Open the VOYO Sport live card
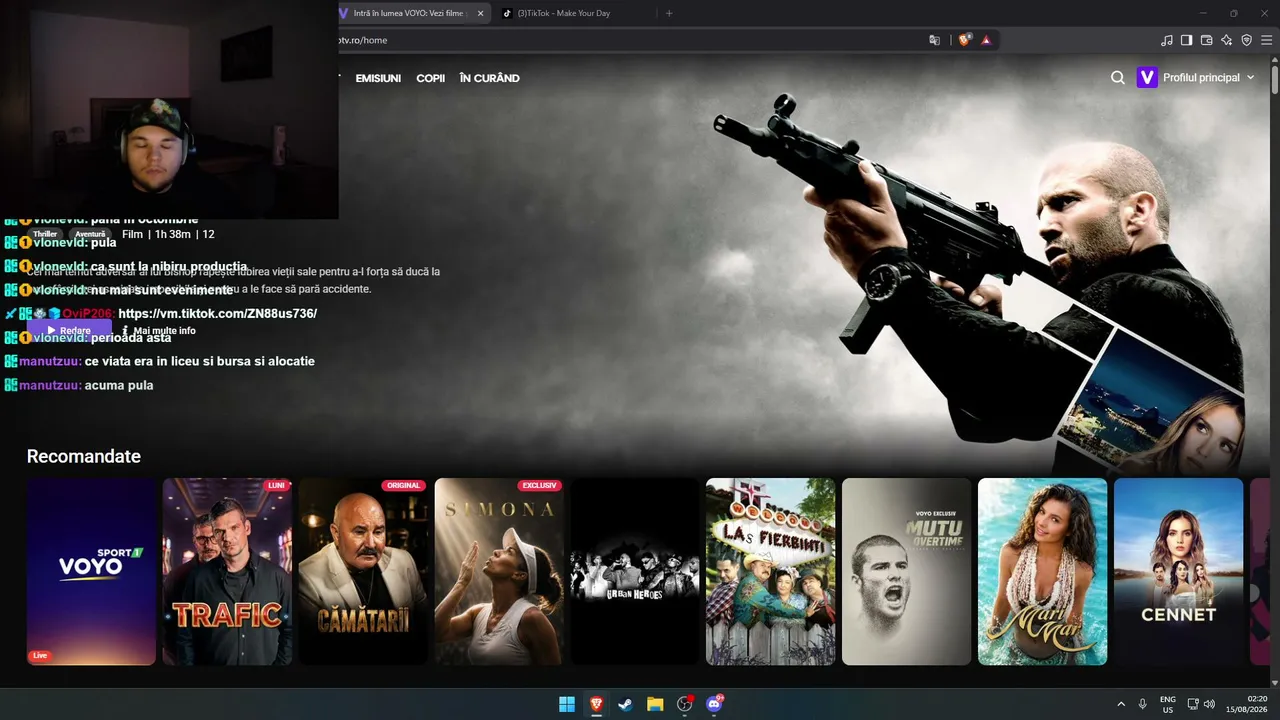The height and width of the screenshot is (720, 1280). click(91, 571)
